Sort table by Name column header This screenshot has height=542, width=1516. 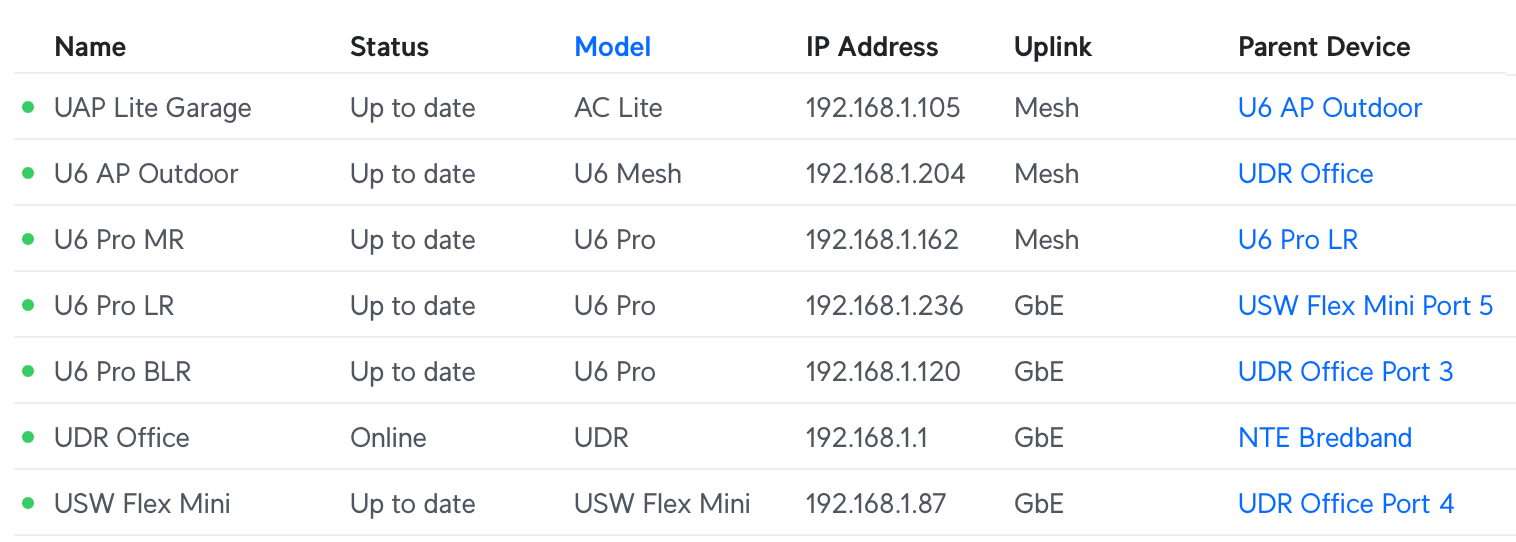click(90, 47)
